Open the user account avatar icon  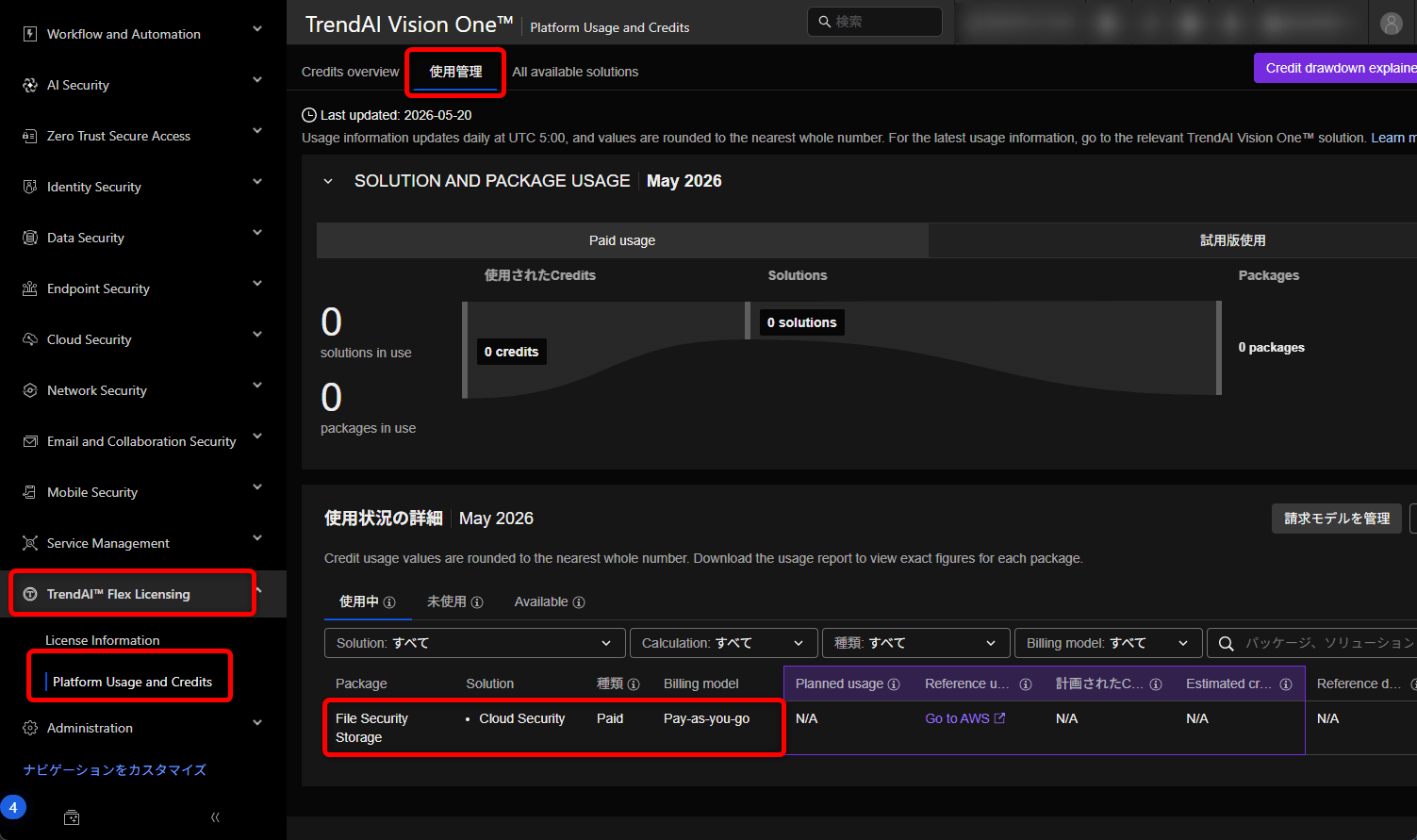[1392, 24]
